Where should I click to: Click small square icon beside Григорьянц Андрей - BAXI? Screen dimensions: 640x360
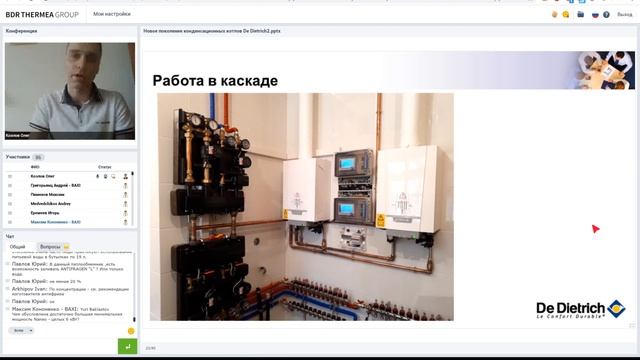click(10, 185)
